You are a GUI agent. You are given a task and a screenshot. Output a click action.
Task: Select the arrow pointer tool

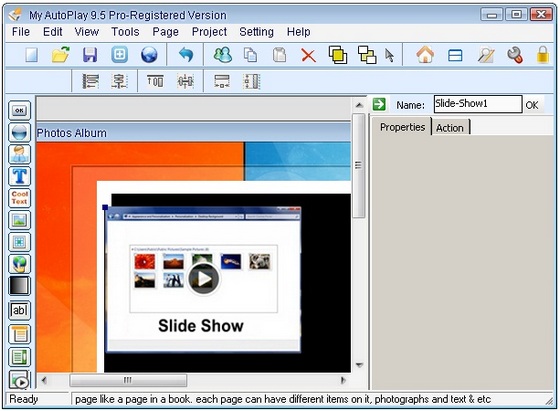pos(390,55)
